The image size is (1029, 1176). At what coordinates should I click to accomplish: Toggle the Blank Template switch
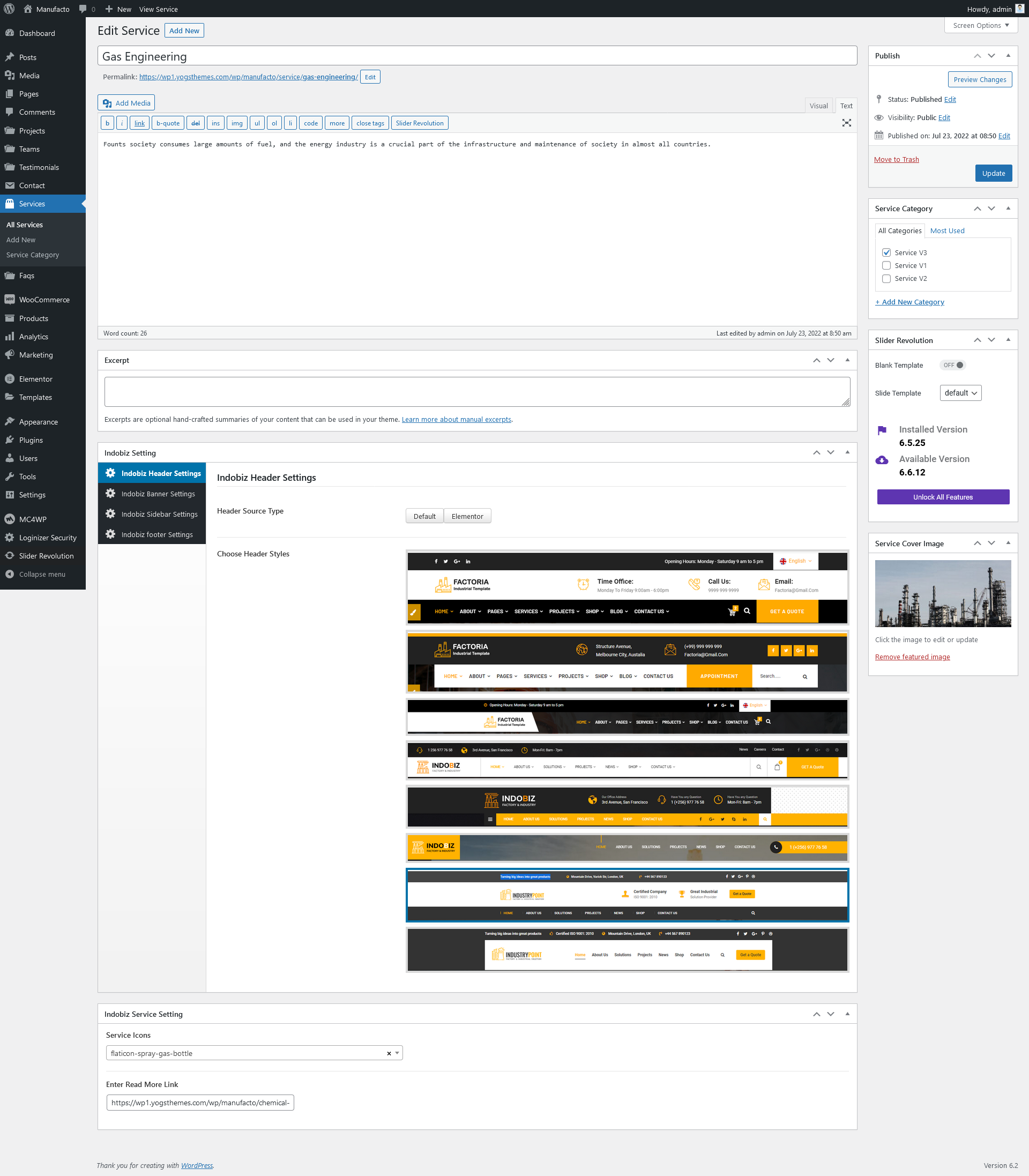(x=953, y=365)
